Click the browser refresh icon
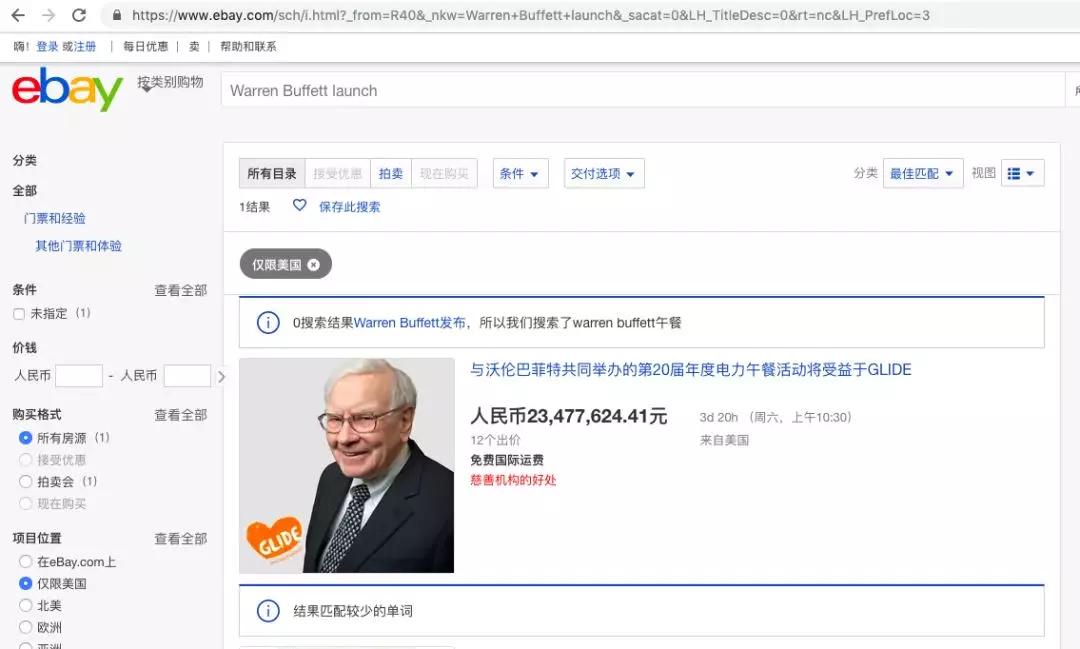Image resolution: width=1080 pixels, height=649 pixels. 80,16
